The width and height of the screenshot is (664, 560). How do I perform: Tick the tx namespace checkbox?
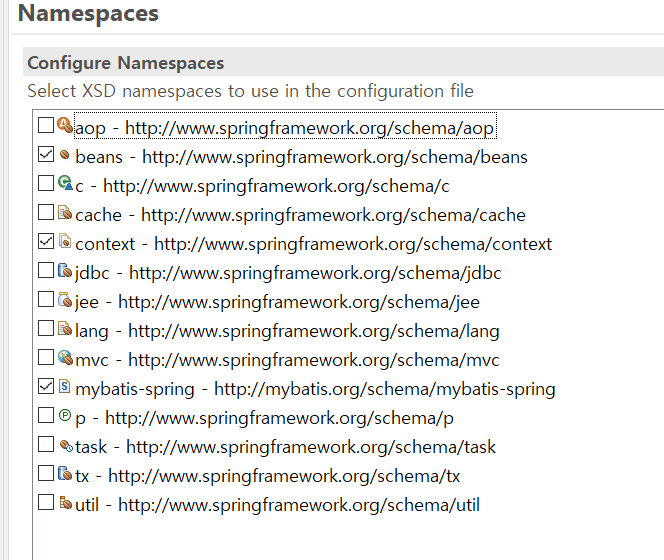46,473
